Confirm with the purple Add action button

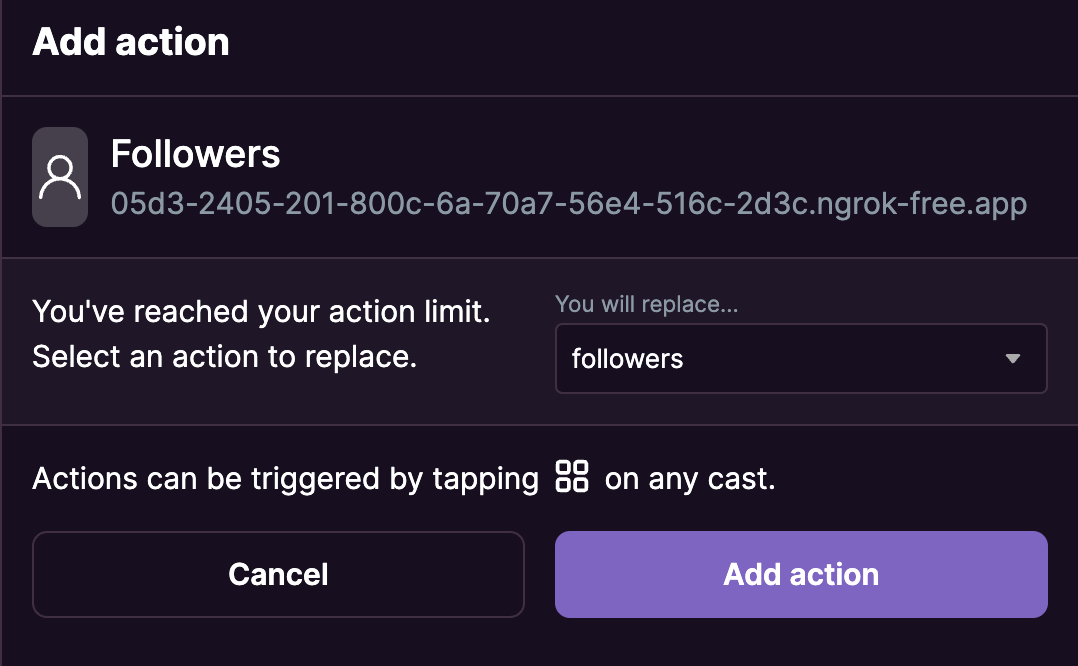click(801, 574)
